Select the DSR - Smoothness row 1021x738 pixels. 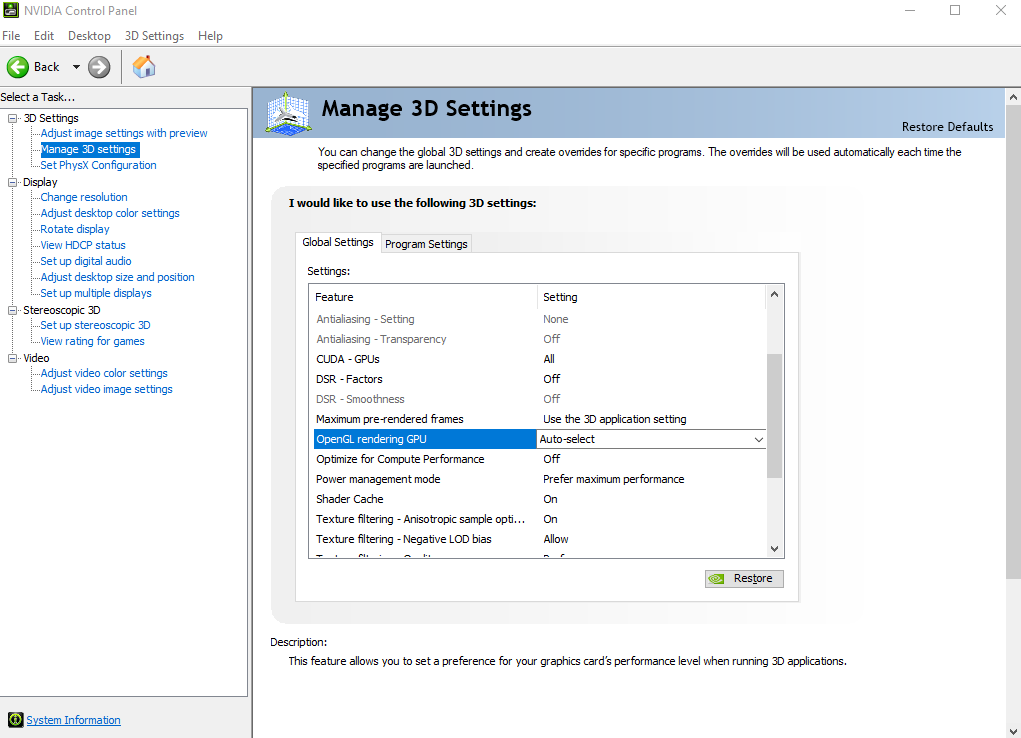539,399
